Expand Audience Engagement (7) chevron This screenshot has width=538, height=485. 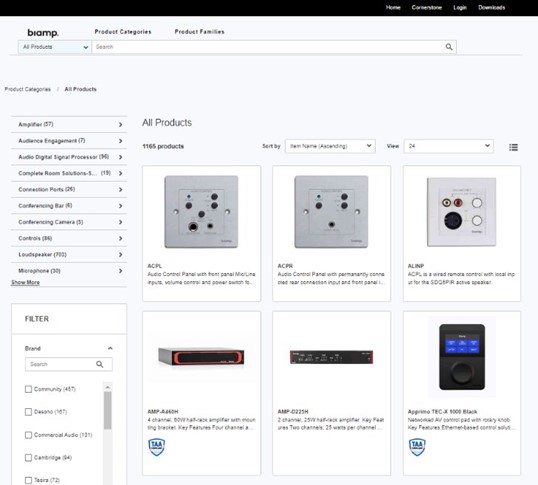120,141
